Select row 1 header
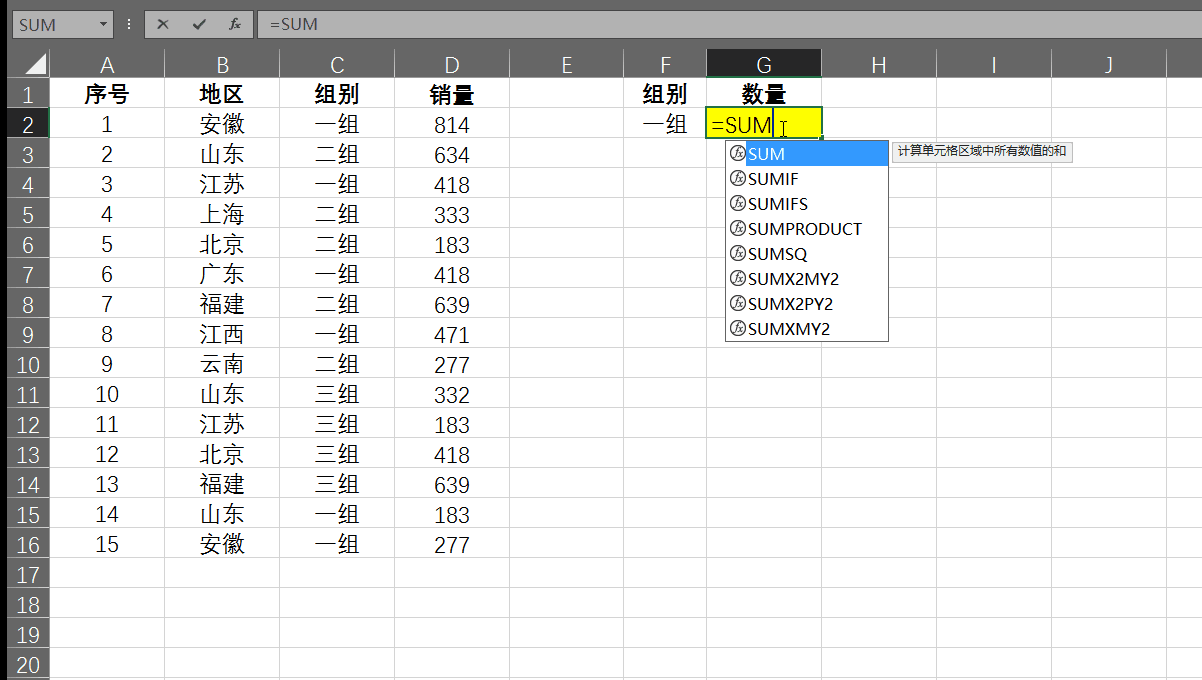1202x680 pixels. pos(28,95)
